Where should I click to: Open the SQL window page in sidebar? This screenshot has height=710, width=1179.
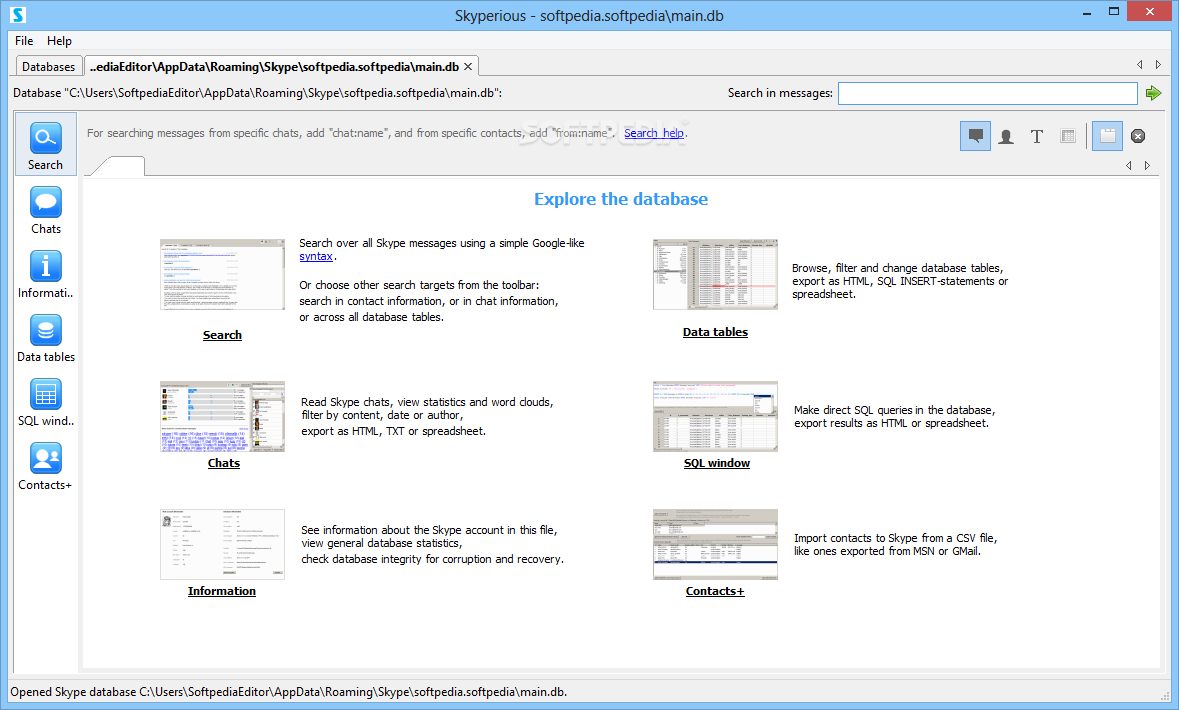pyautogui.click(x=46, y=402)
